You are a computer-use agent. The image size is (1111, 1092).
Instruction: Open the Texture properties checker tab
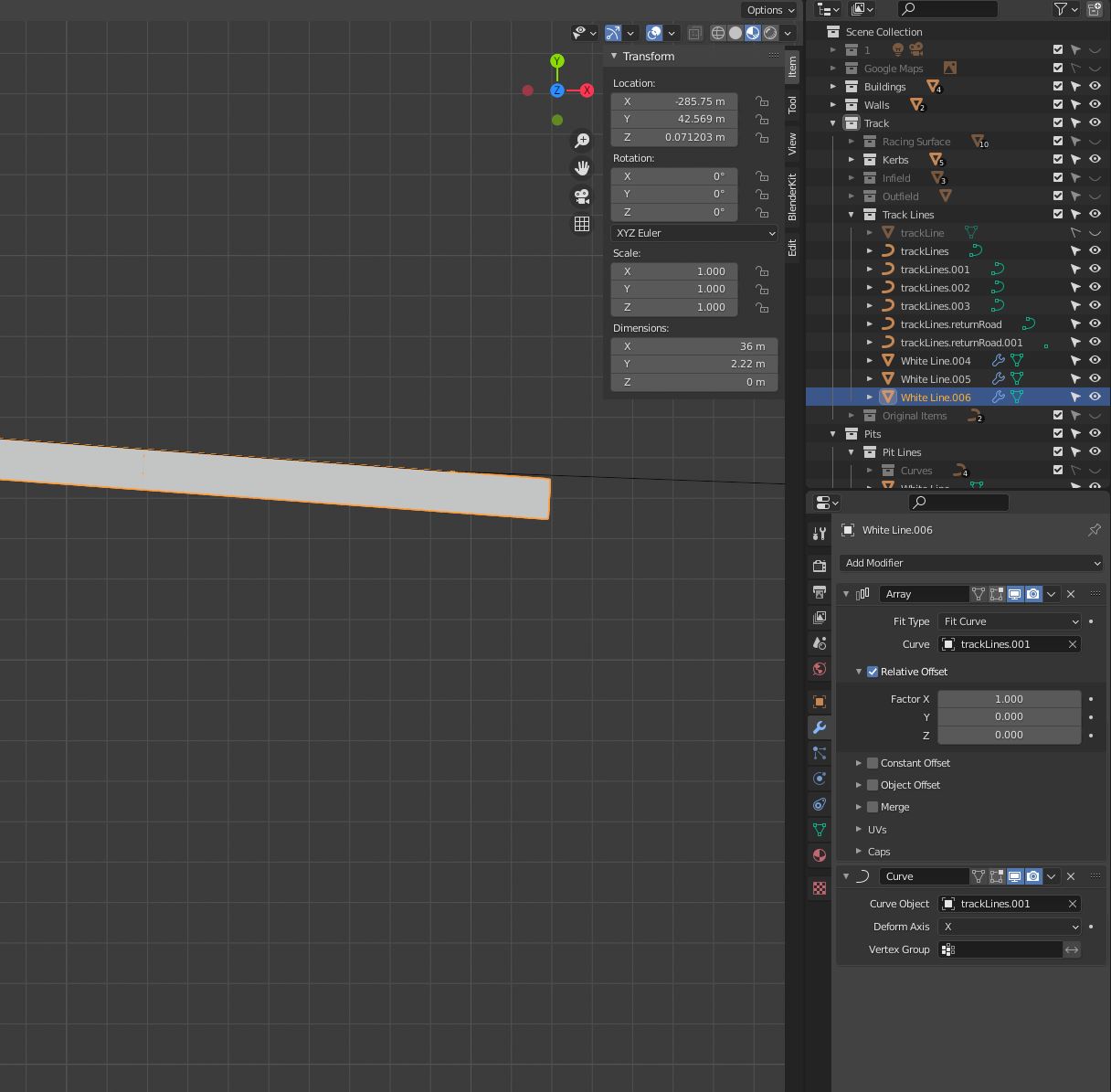820,888
